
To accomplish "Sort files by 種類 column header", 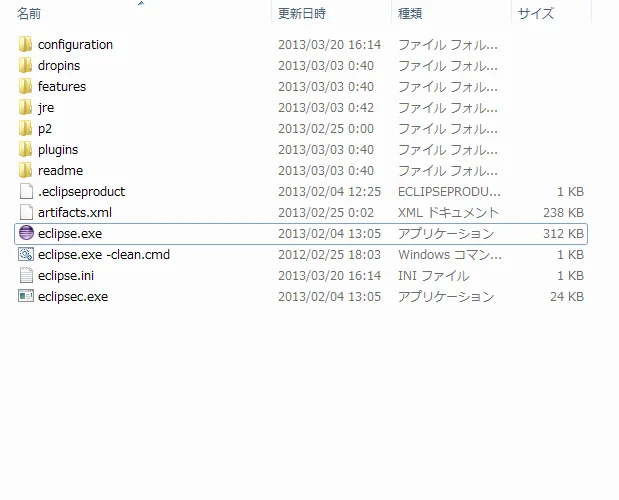I will coord(410,14).
